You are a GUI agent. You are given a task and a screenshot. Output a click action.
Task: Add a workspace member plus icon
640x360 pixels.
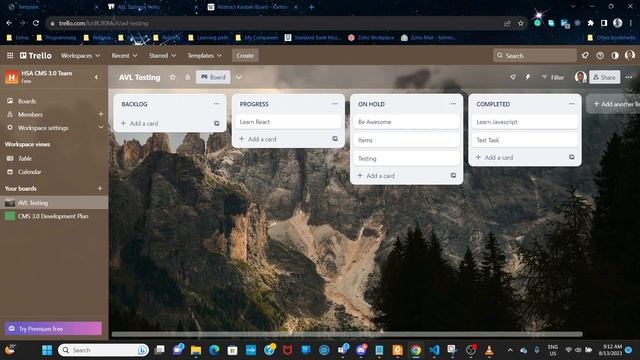[x=100, y=114]
